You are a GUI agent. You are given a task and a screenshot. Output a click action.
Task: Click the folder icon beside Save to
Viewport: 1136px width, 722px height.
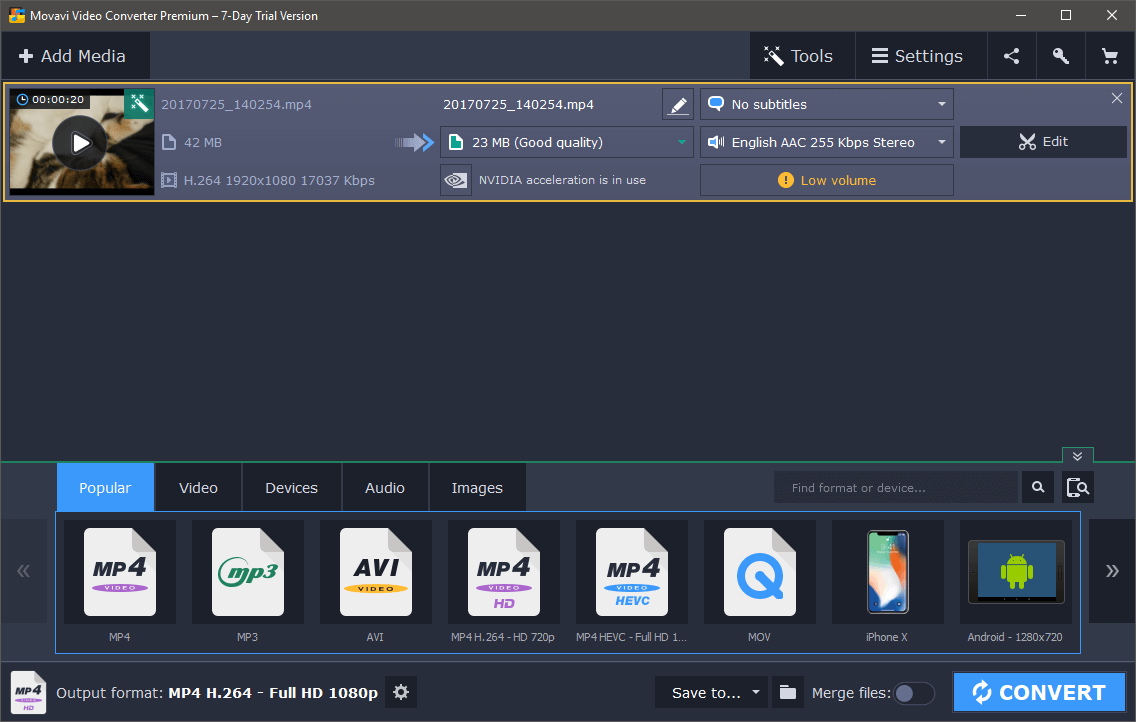[787, 692]
